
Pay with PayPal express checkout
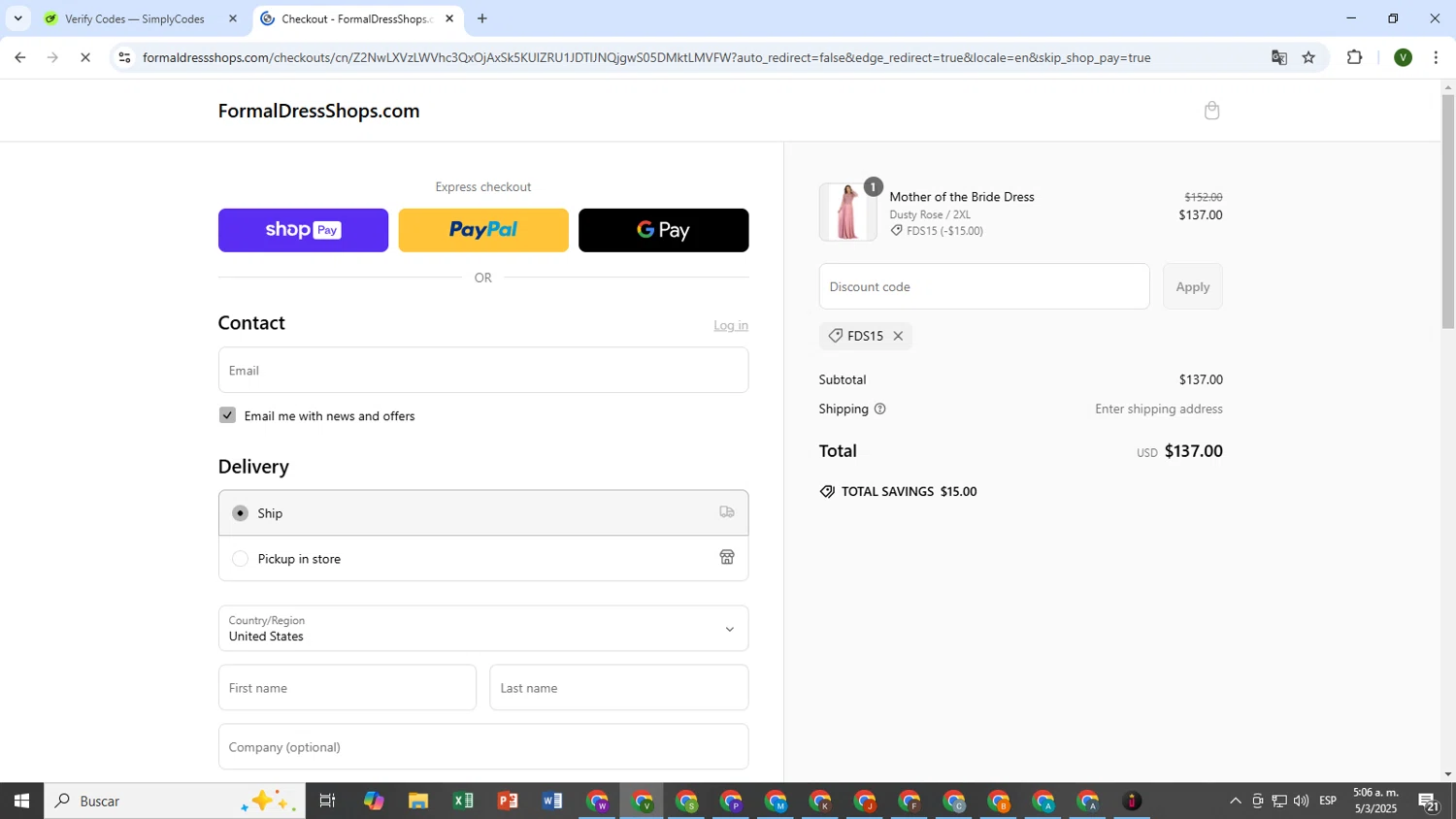pyautogui.click(x=483, y=230)
